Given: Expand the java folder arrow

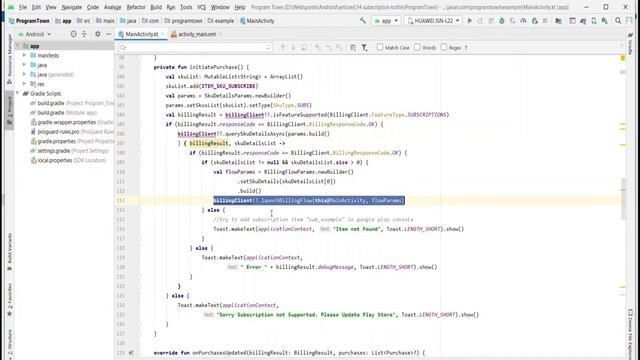Looking at the screenshot, I should pos(24,65).
